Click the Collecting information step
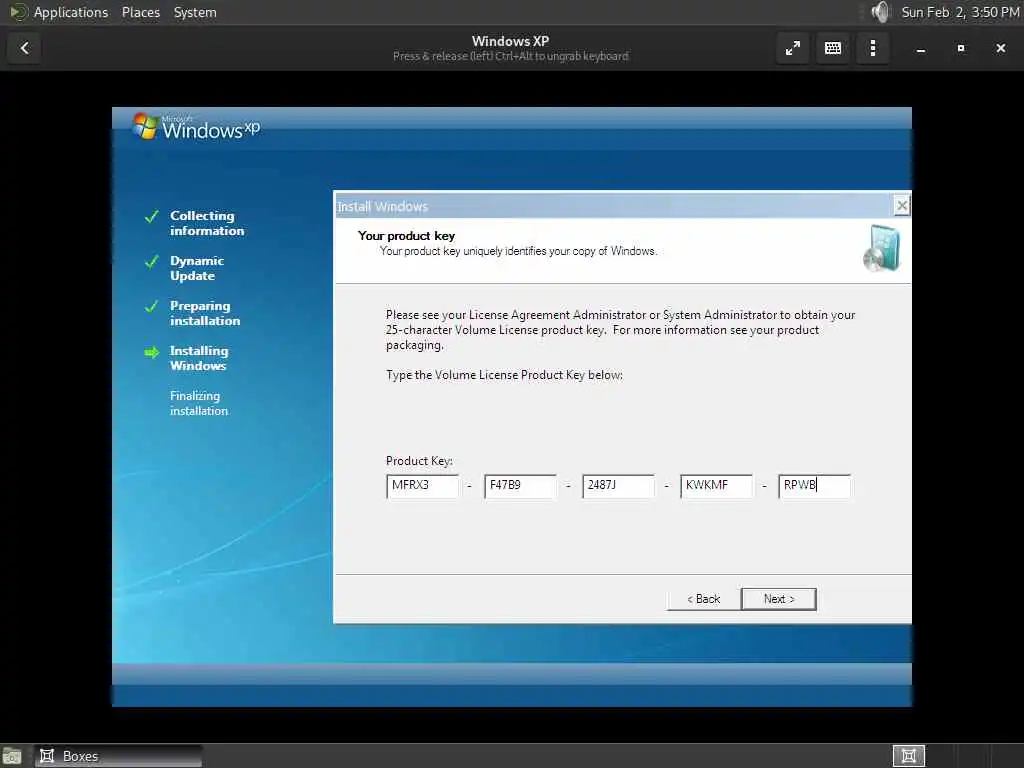The height and width of the screenshot is (768, 1024). (x=207, y=223)
